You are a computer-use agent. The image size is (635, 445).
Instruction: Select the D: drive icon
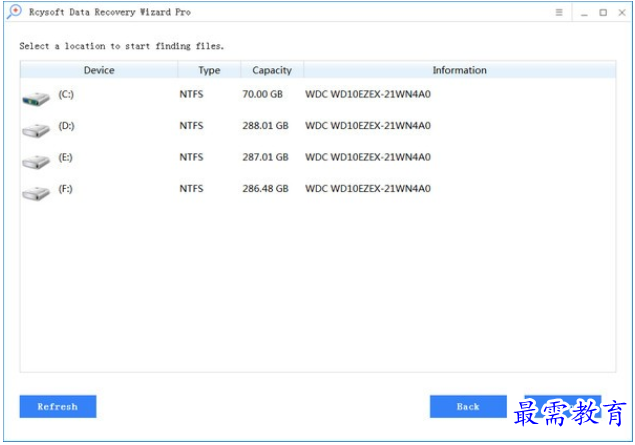(36, 130)
